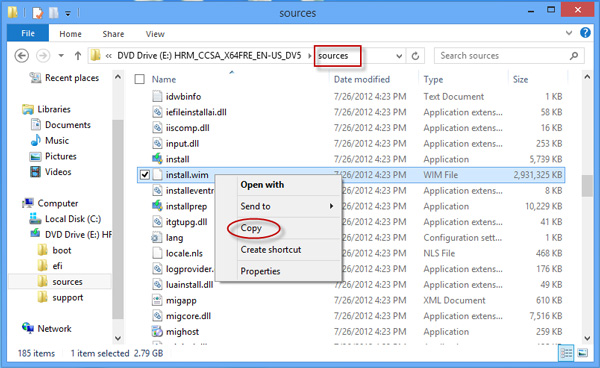Choose Properties from the context menu
This screenshot has height=368, width=600.
point(260,271)
